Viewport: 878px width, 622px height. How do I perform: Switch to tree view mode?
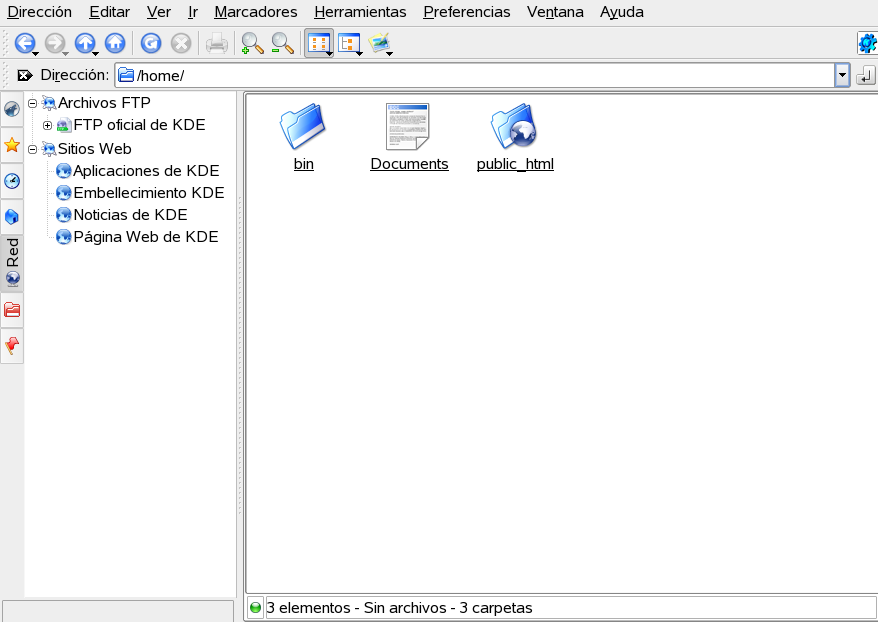349,43
